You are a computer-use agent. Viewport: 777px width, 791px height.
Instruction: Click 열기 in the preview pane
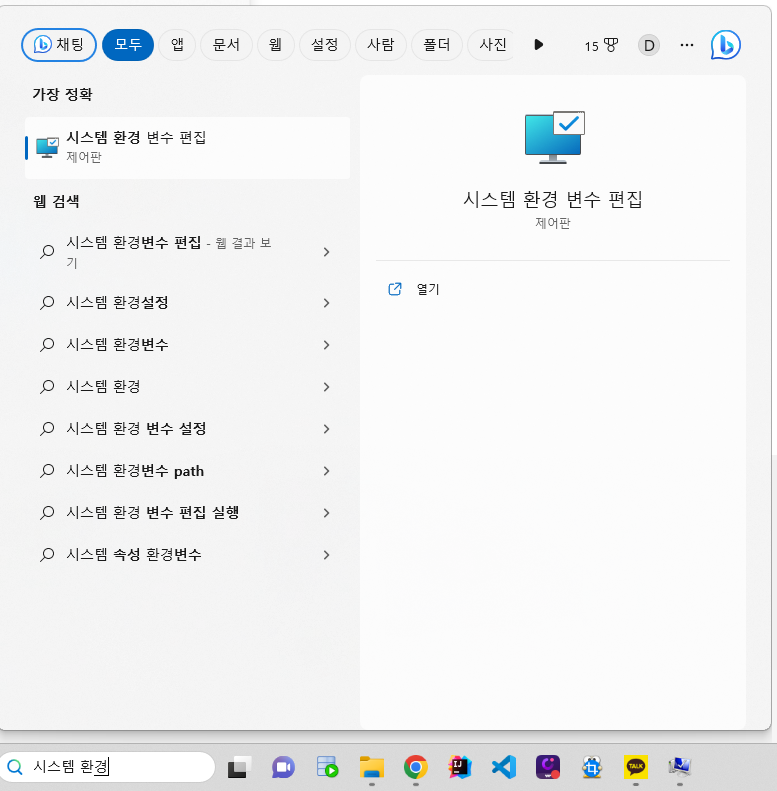(x=428, y=289)
